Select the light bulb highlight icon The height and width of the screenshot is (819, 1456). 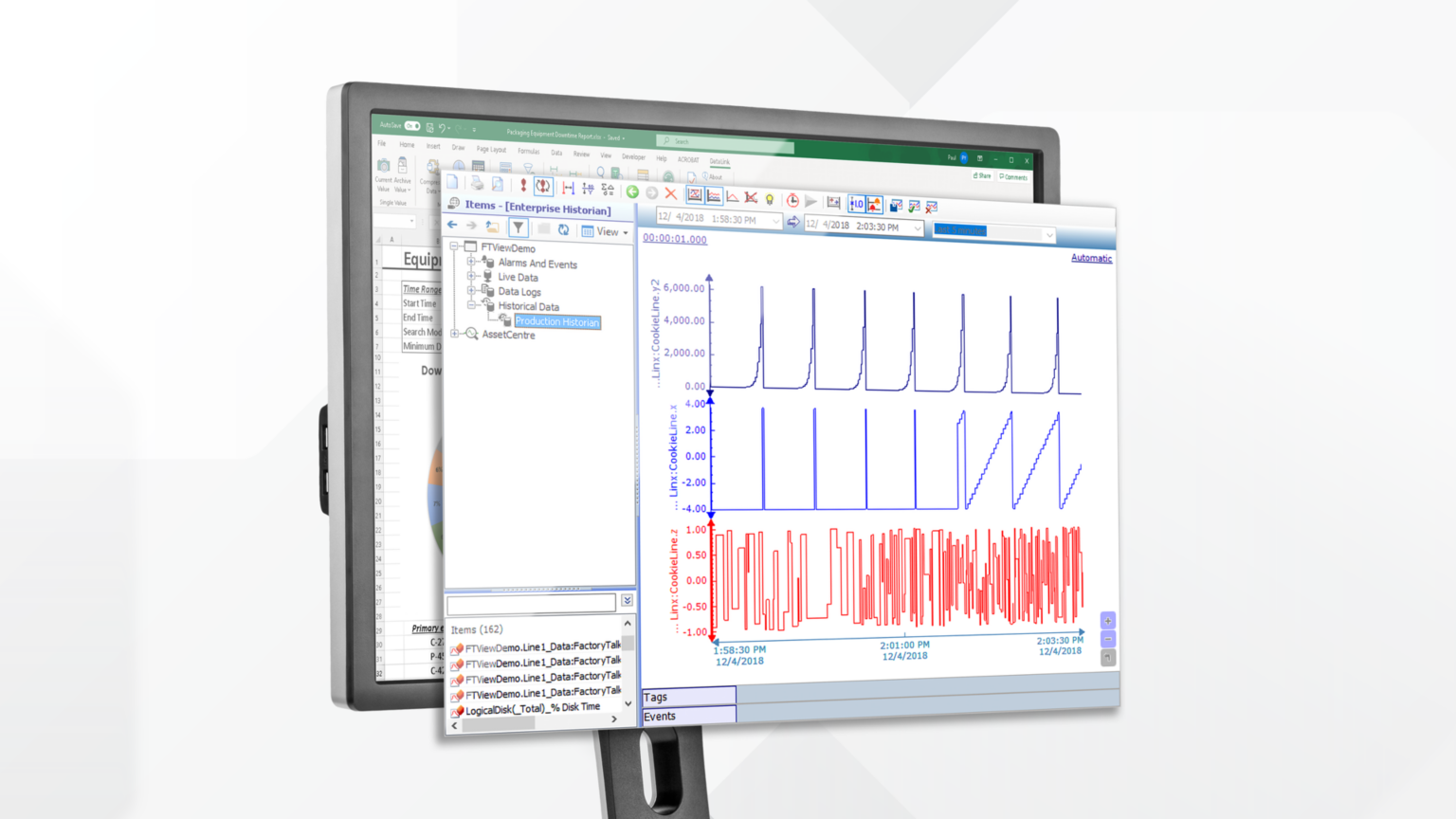point(770,197)
